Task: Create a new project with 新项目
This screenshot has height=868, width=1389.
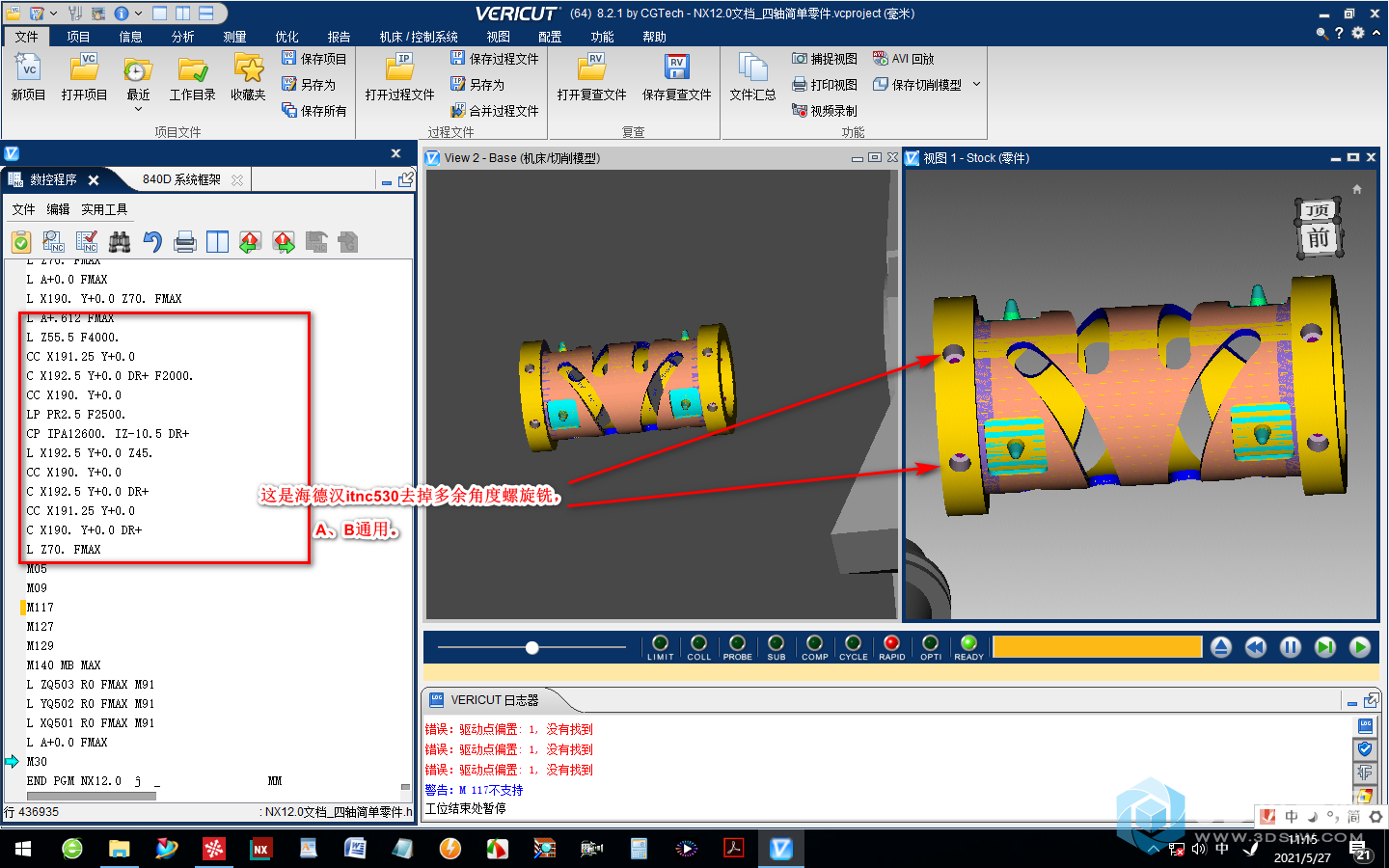Action: (x=28, y=77)
